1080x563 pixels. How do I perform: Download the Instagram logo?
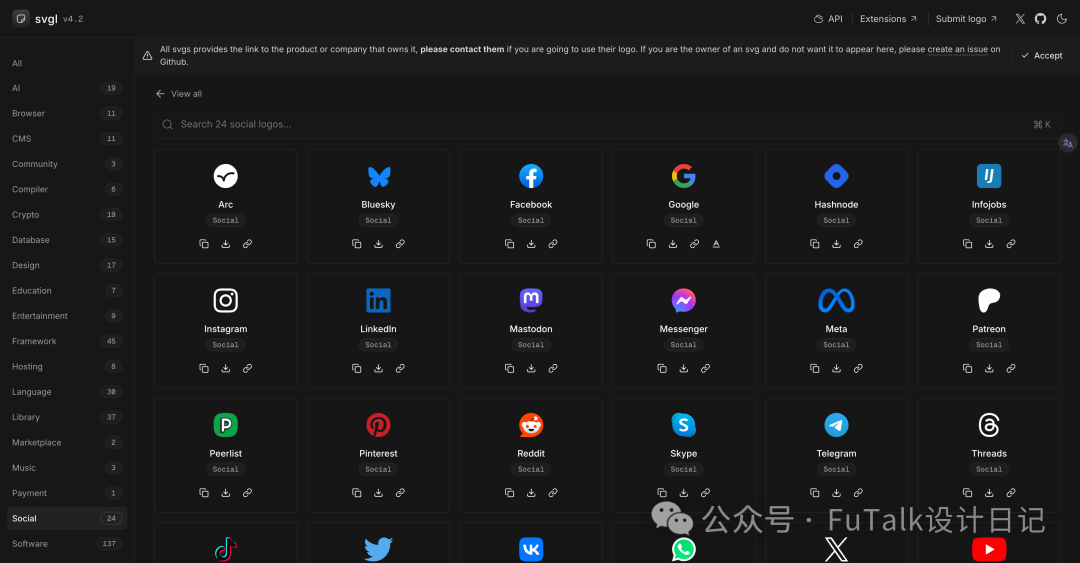(226, 369)
